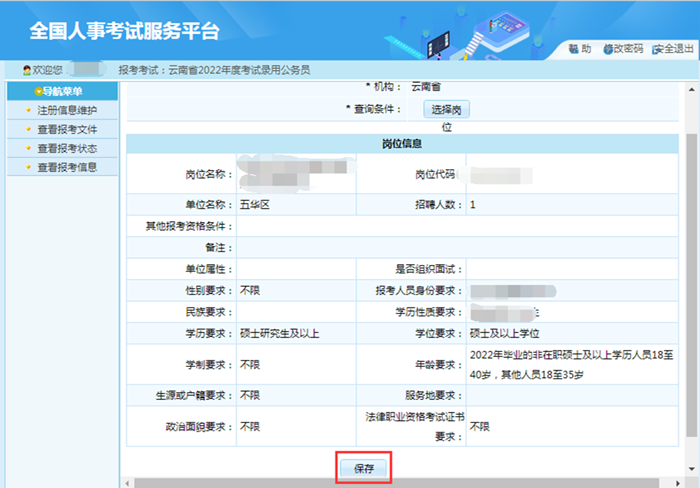The width and height of the screenshot is (700, 488).
Task: Select 查看报考信息 menu item
Action: coord(66,167)
